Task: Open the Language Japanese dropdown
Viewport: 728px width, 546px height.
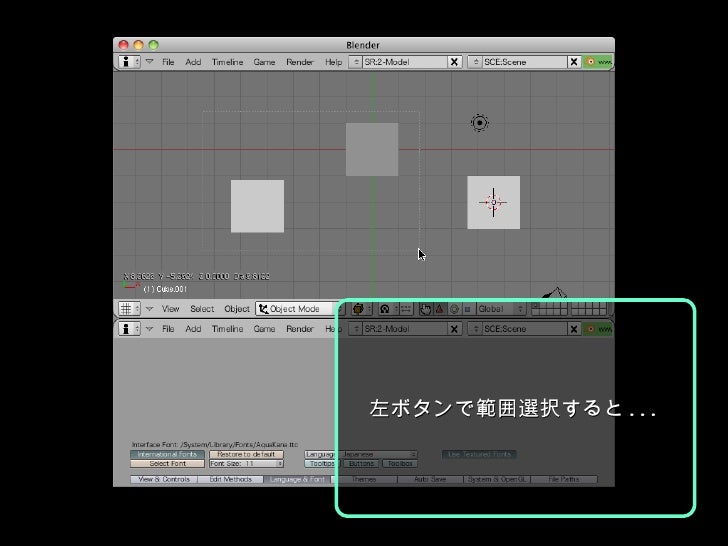Action: [361, 454]
